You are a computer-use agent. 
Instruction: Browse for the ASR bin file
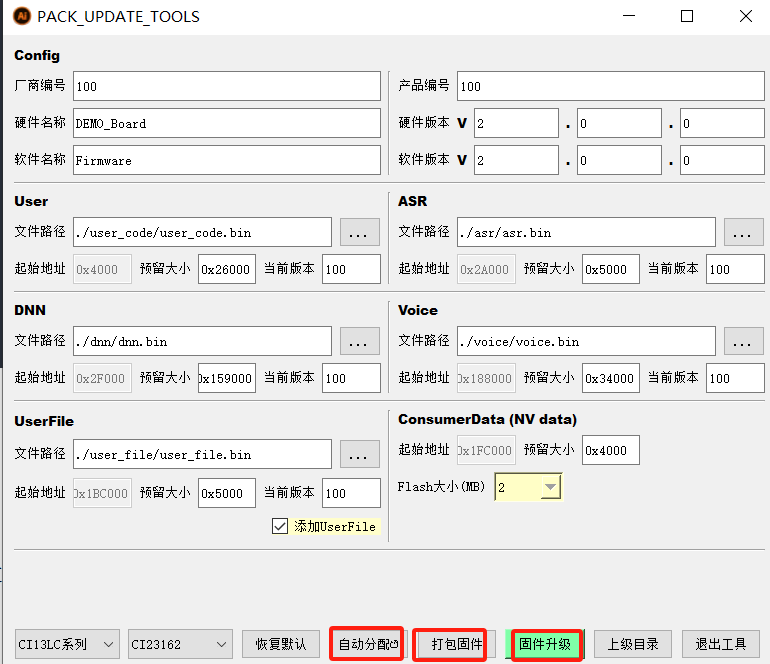(x=744, y=232)
